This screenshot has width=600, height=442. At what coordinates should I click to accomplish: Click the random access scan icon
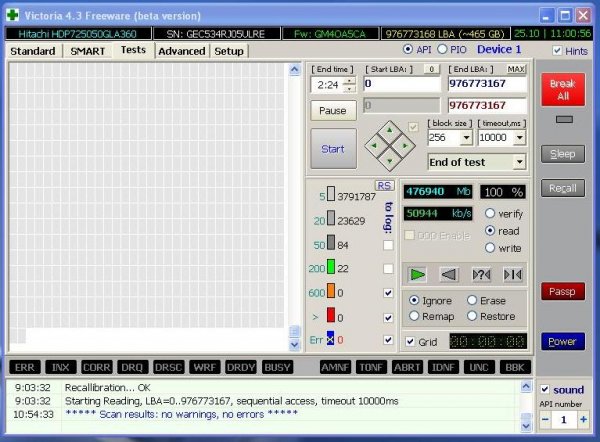coord(481,274)
